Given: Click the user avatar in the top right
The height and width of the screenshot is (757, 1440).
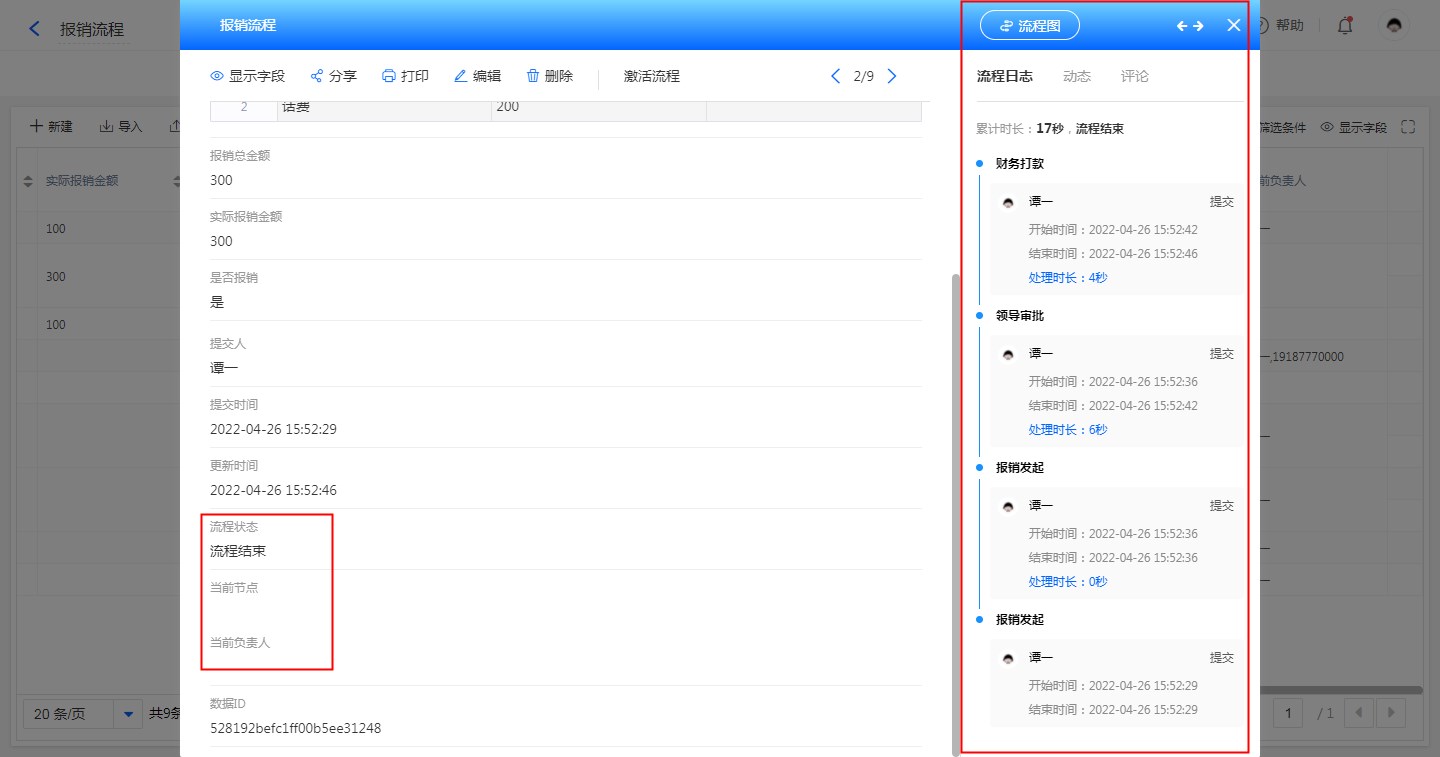Looking at the screenshot, I should point(1394,26).
